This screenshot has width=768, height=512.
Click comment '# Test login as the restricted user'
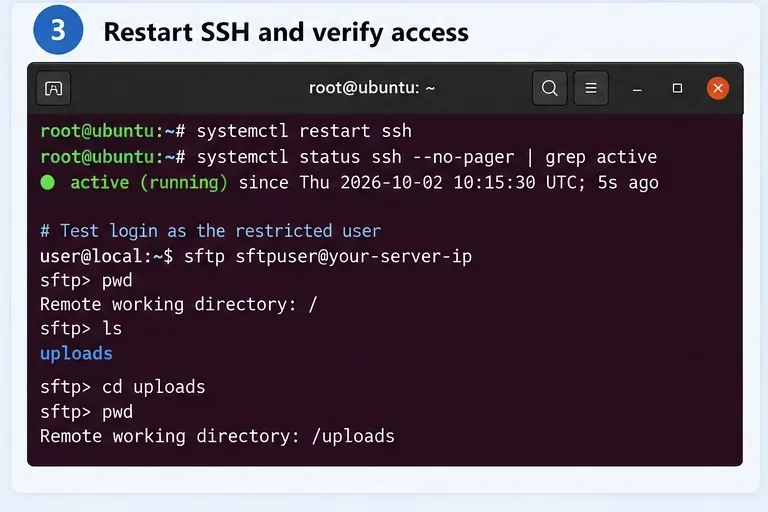click(x=210, y=231)
